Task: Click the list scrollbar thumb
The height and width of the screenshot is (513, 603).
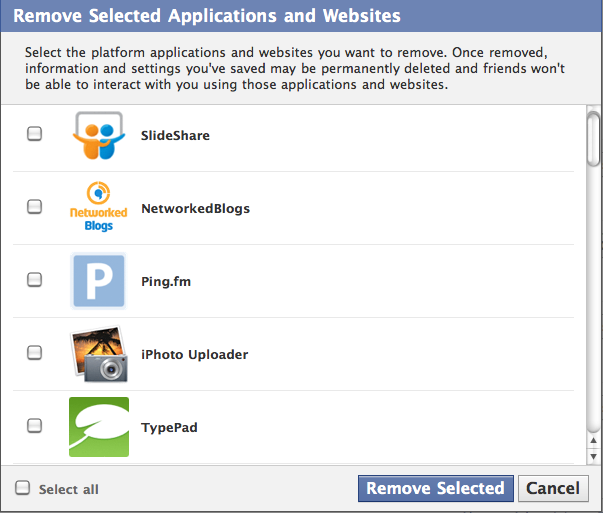Action: (593, 139)
